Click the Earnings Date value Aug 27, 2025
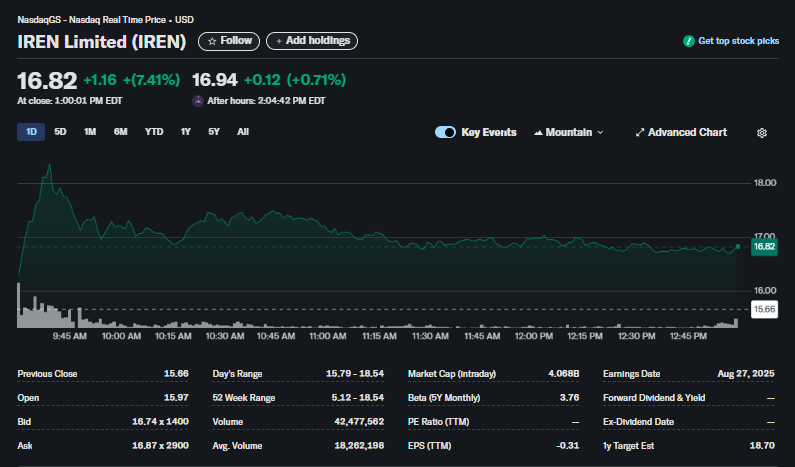The image size is (795, 467). (x=746, y=374)
